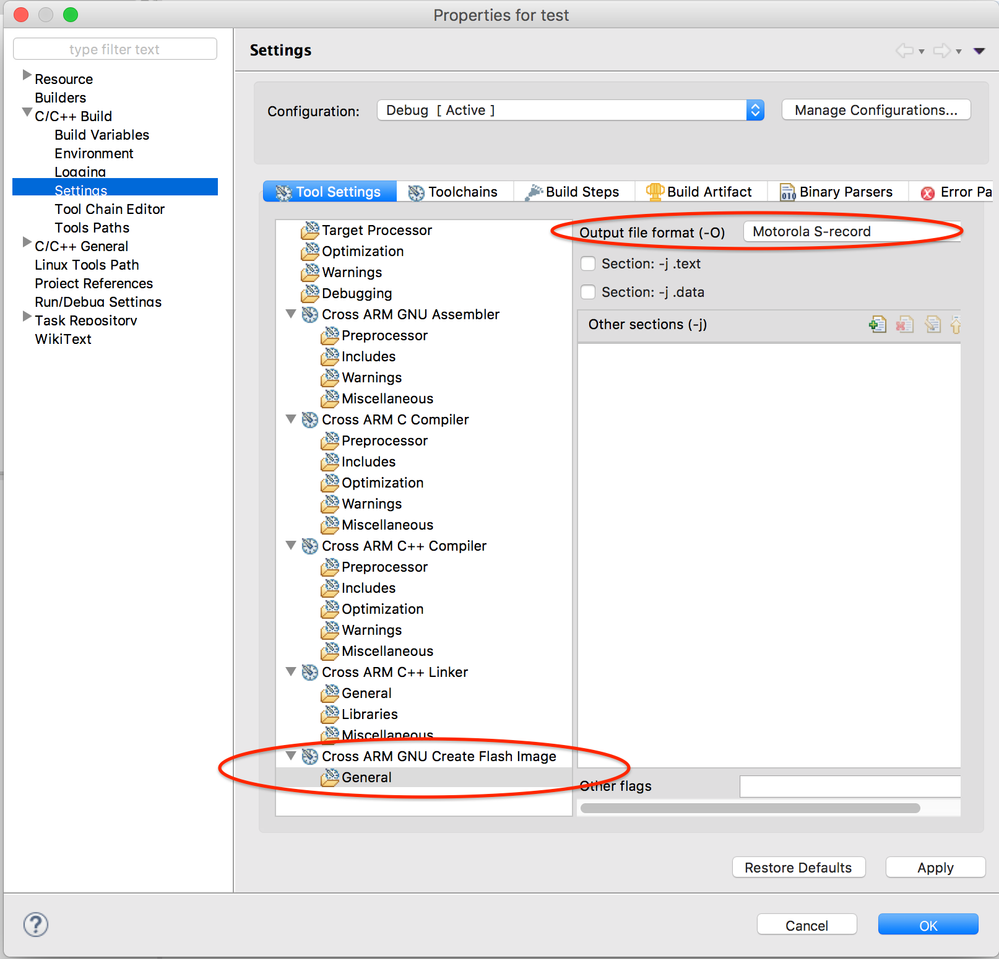
Task: Open the Output file format dropdown
Action: [x=852, y=231]
